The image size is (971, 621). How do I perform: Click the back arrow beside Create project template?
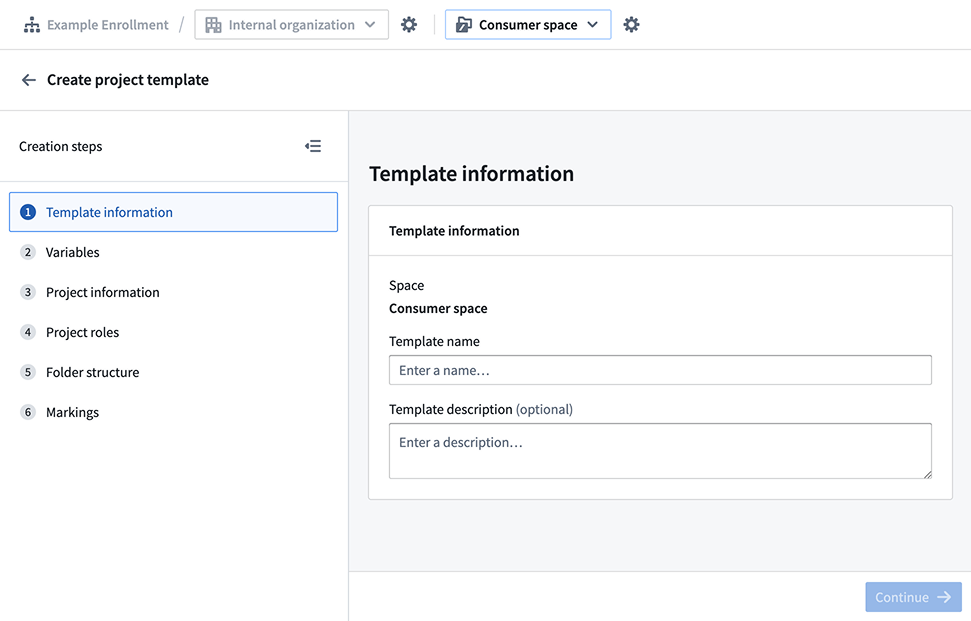(x=29, y=80)
